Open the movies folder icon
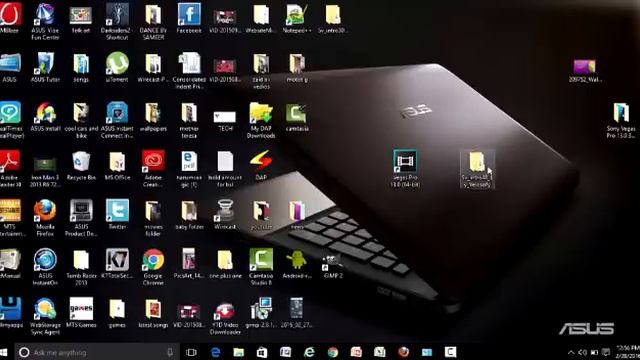 (x=153, y=218)
